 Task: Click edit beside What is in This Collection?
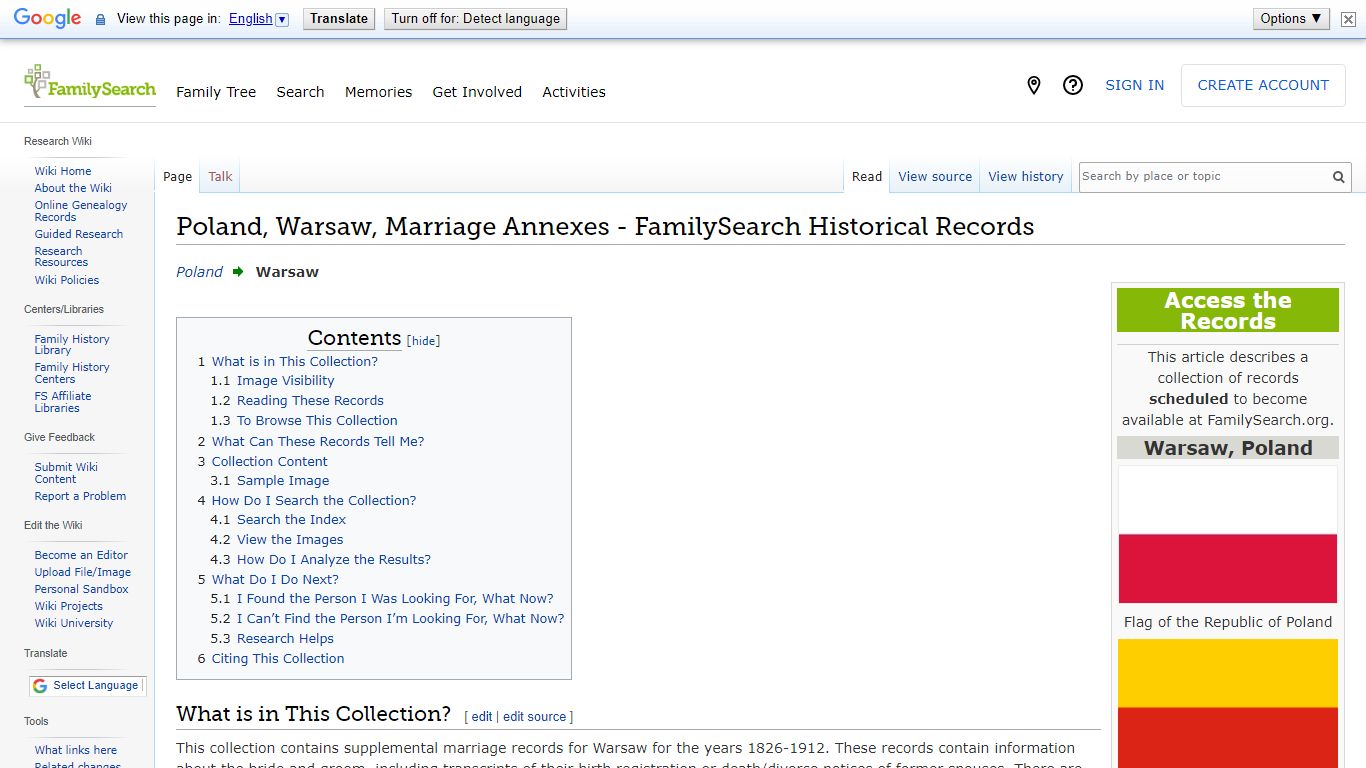[482, 717]
